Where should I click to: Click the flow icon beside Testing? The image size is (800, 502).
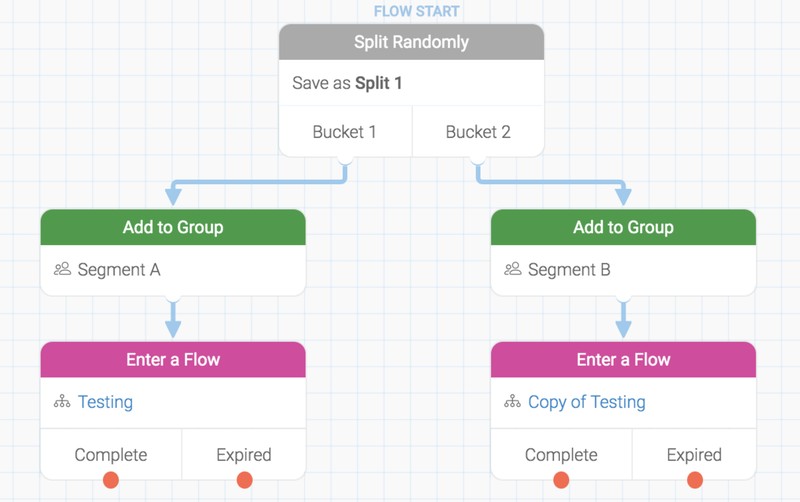coord(62,402)
